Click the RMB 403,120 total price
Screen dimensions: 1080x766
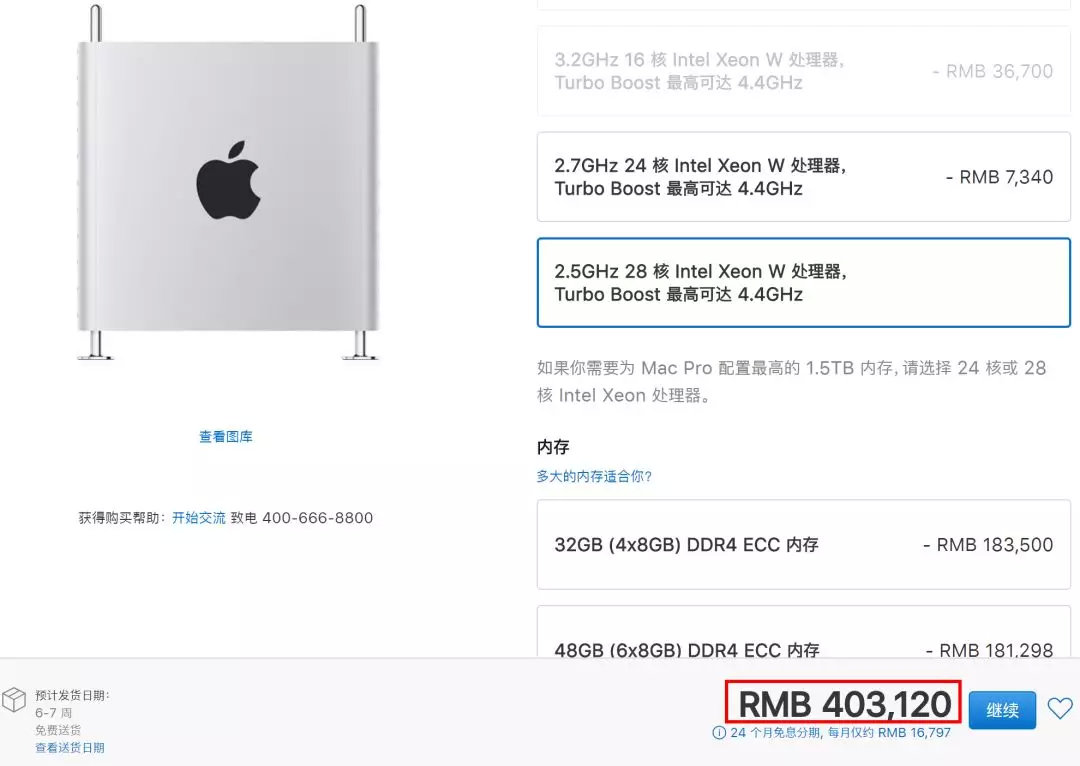tap(844, 704)
